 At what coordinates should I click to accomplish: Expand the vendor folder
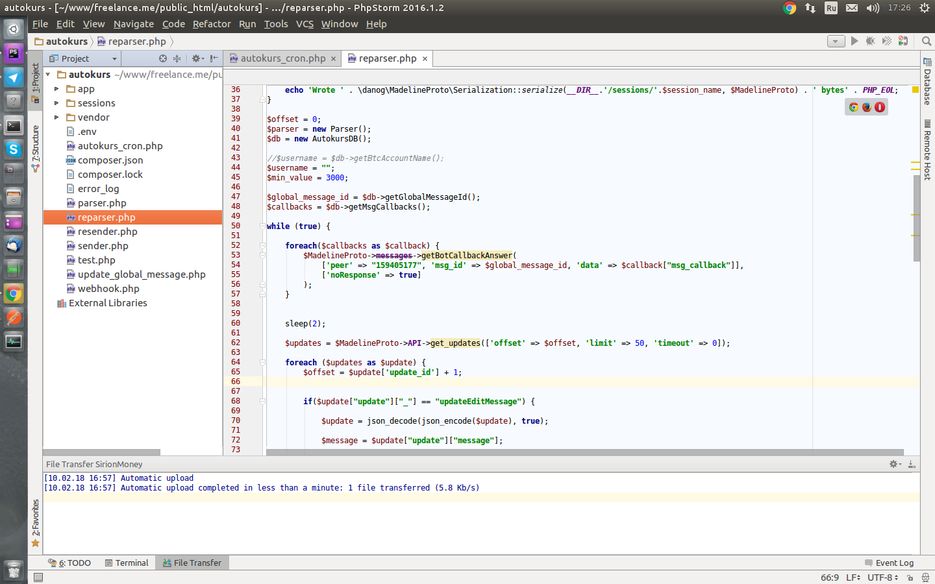tap(57, 118)
